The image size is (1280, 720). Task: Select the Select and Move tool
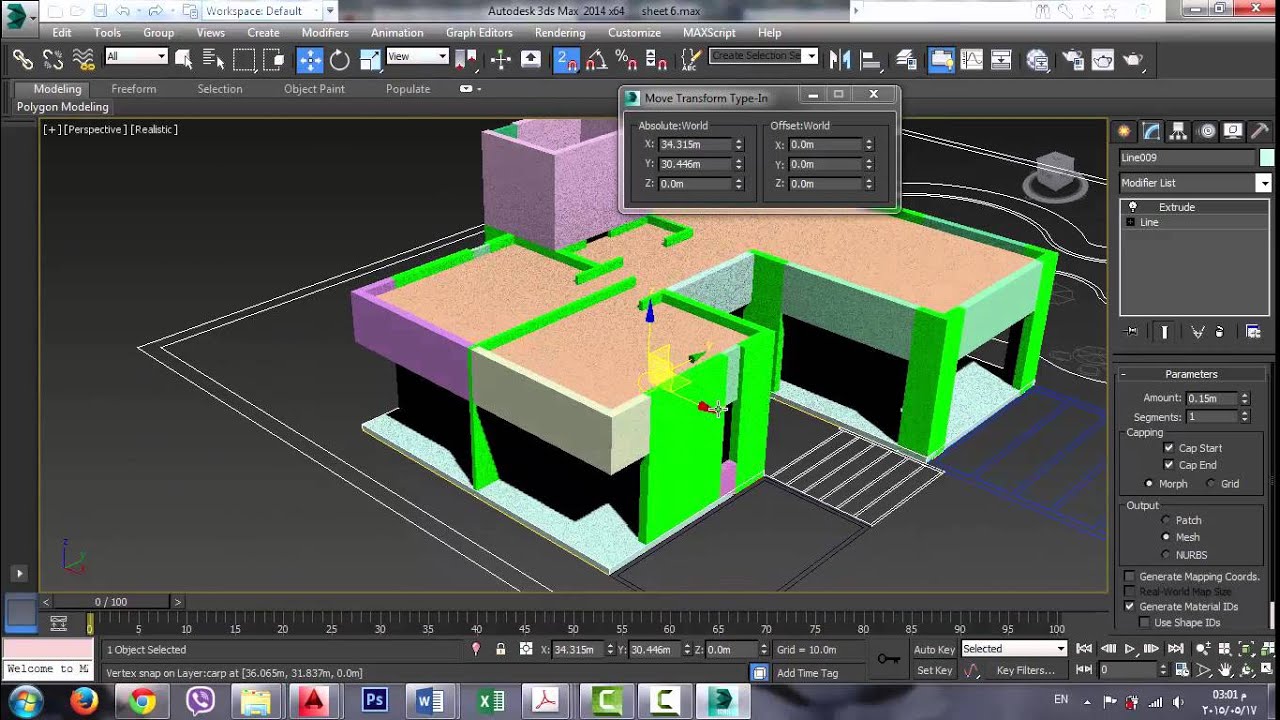310,59
